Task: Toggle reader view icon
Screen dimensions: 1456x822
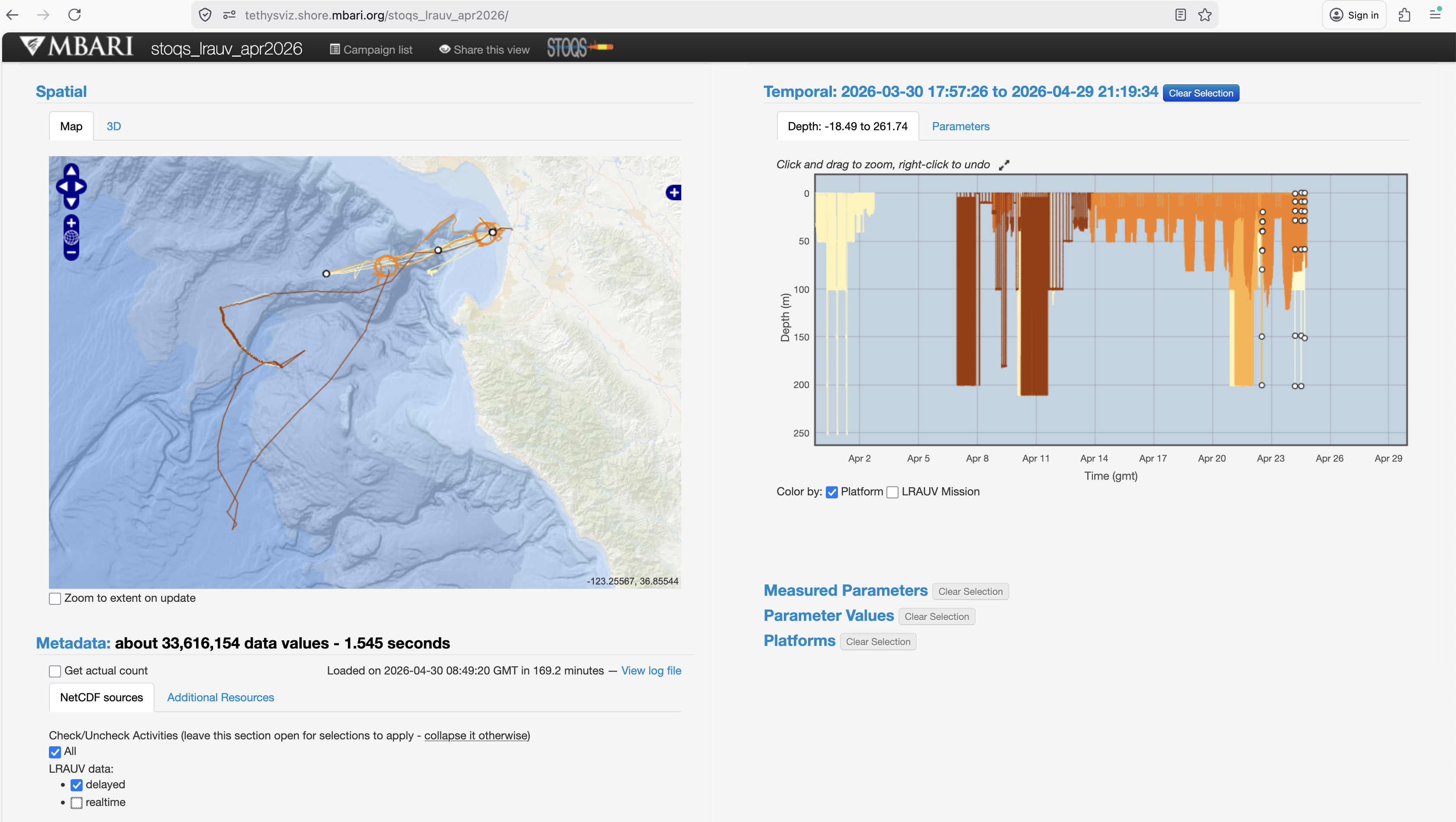Action: coord(1180,15)
